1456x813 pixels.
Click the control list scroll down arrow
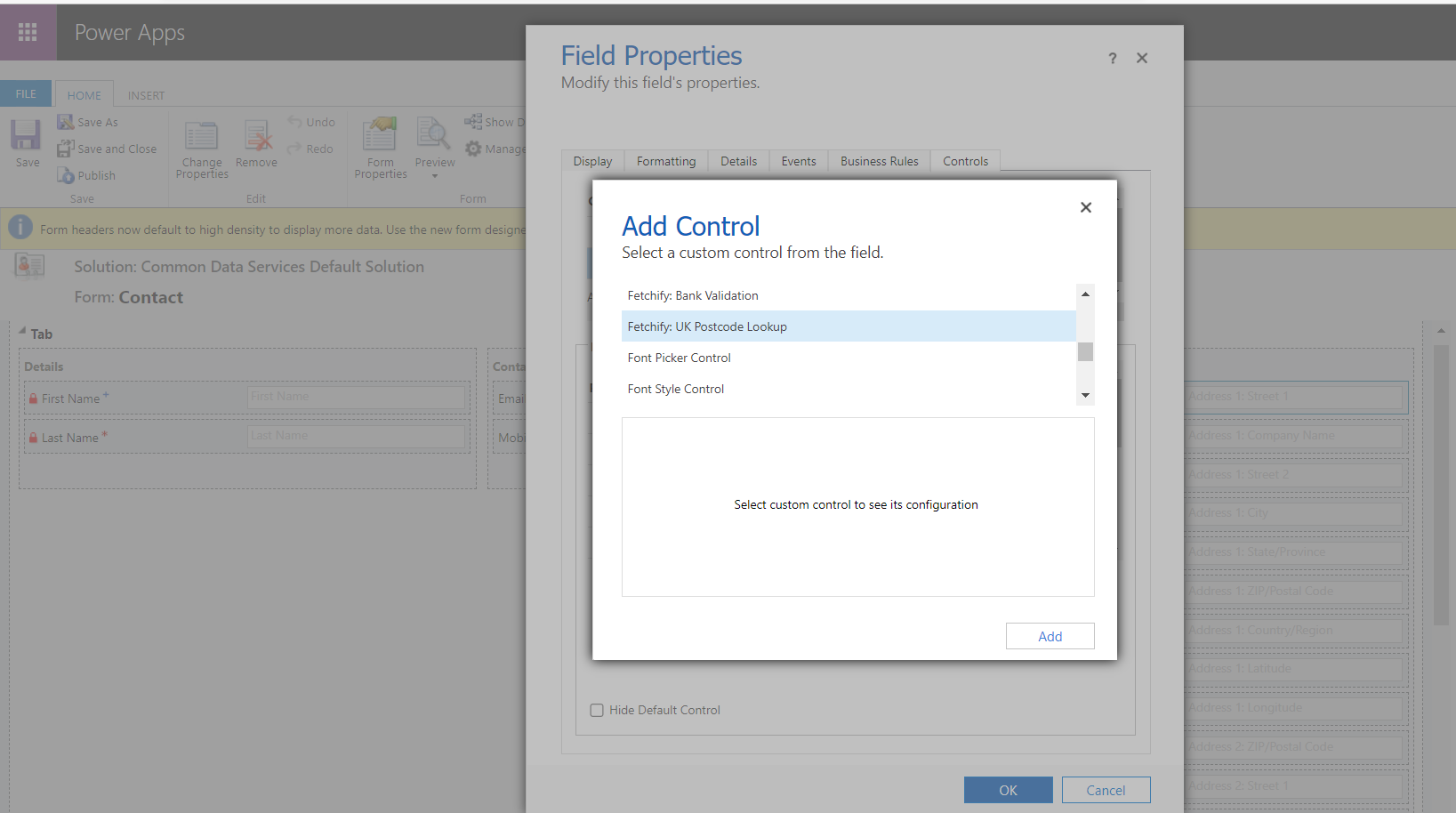point(1085,395)
